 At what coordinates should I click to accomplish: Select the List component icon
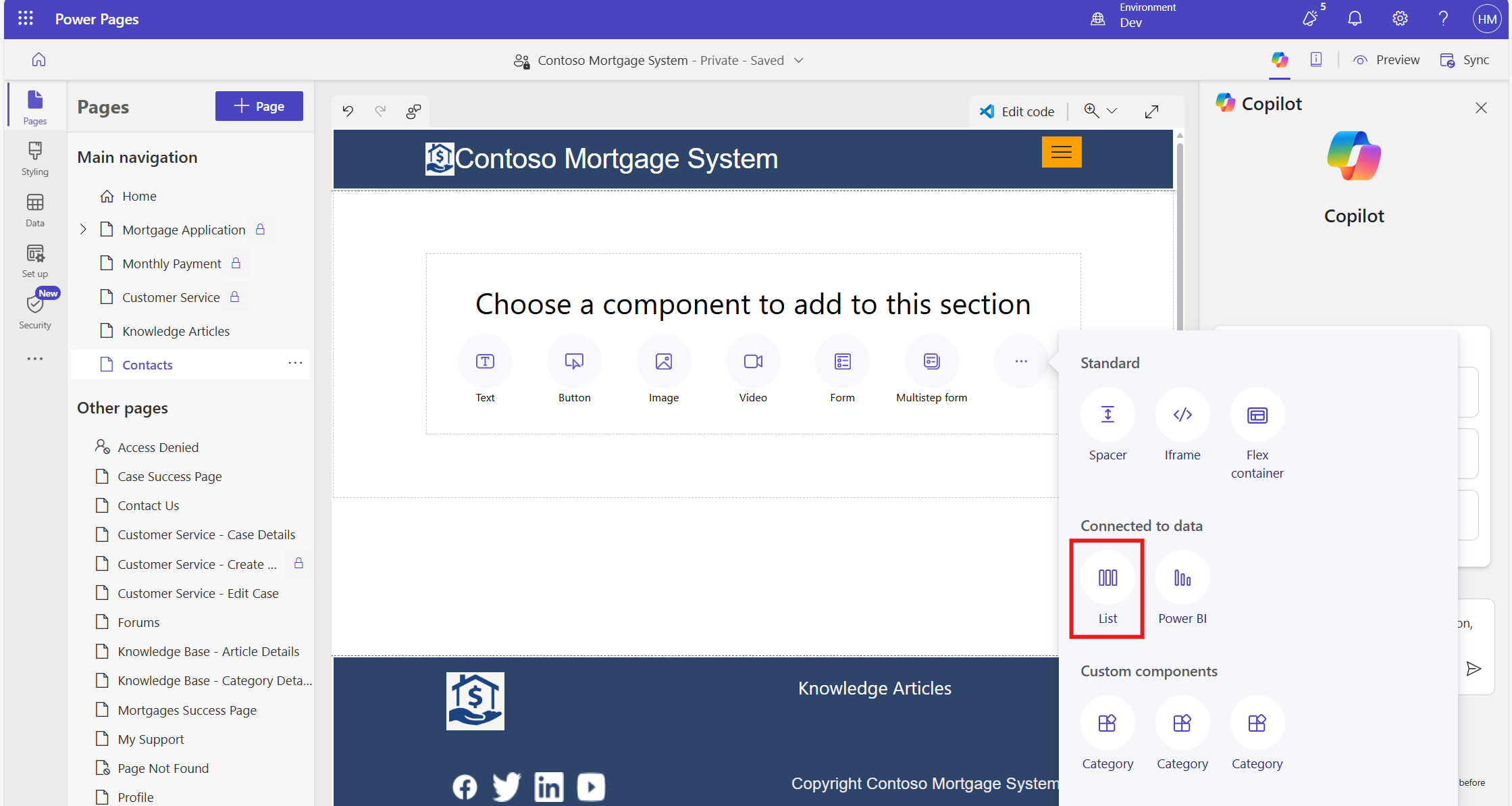(1107, 578)
